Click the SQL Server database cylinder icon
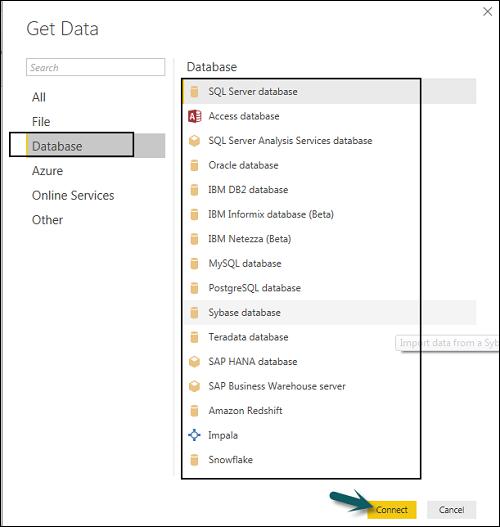500x527 pixels. coord(194,91)
